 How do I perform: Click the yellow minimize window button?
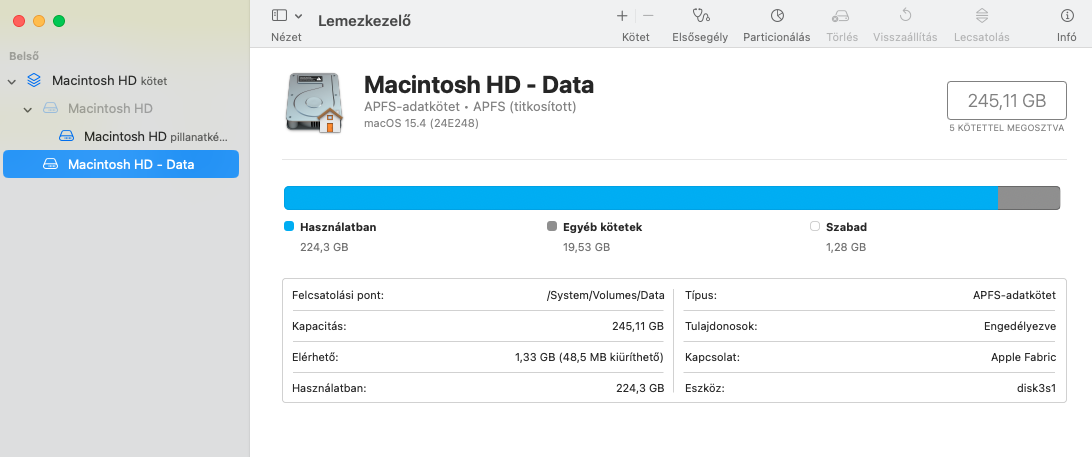click(39, 21)
